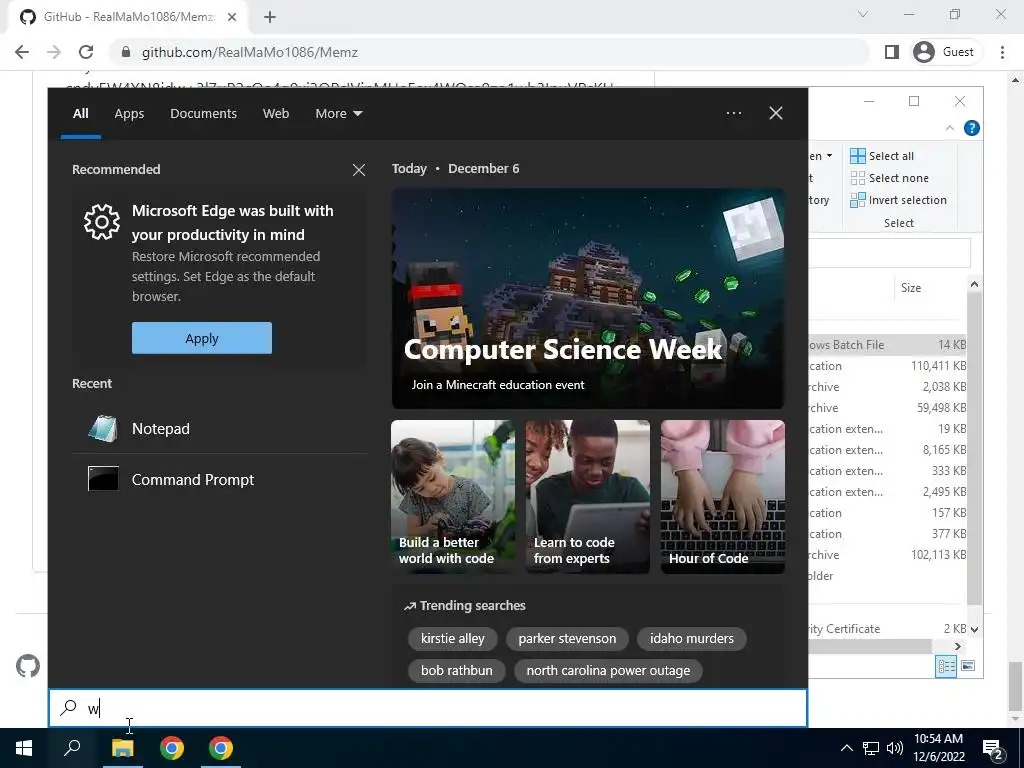Select the Apps search tab

tap(129, 114)
